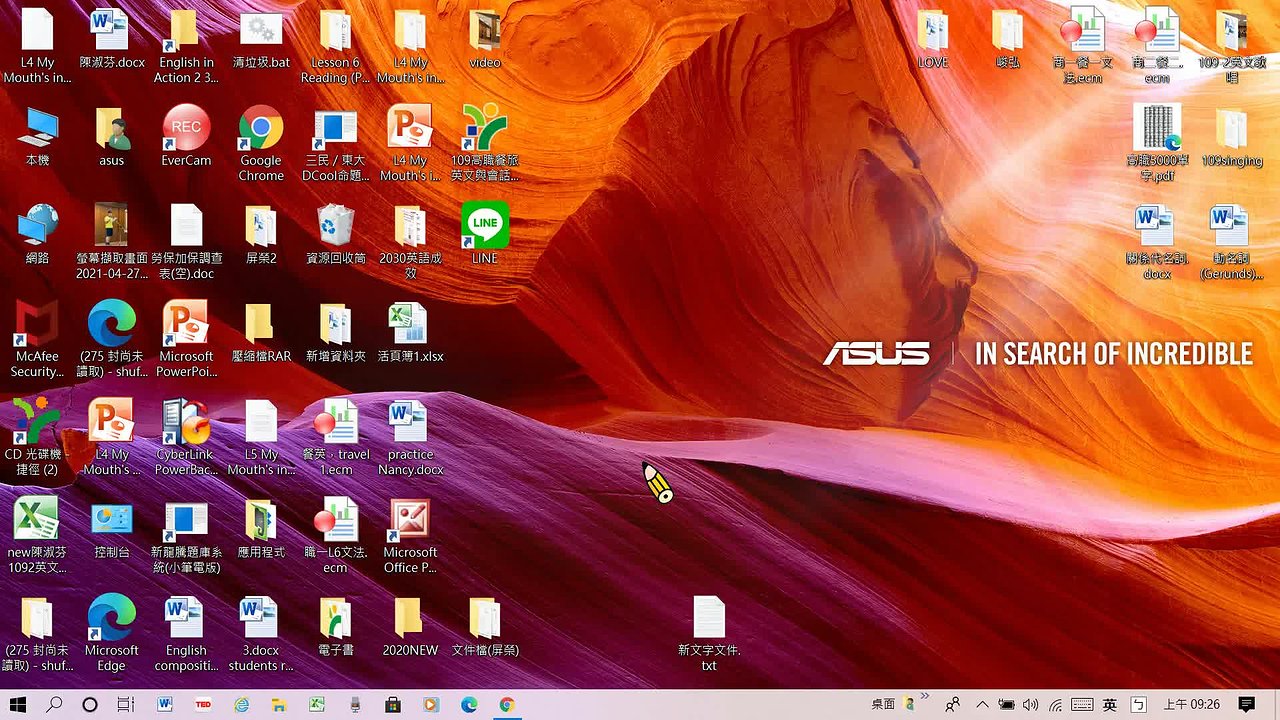Open practice Nancy.docx document
The height and width of the screenshot is (720, 1280).
410,439
